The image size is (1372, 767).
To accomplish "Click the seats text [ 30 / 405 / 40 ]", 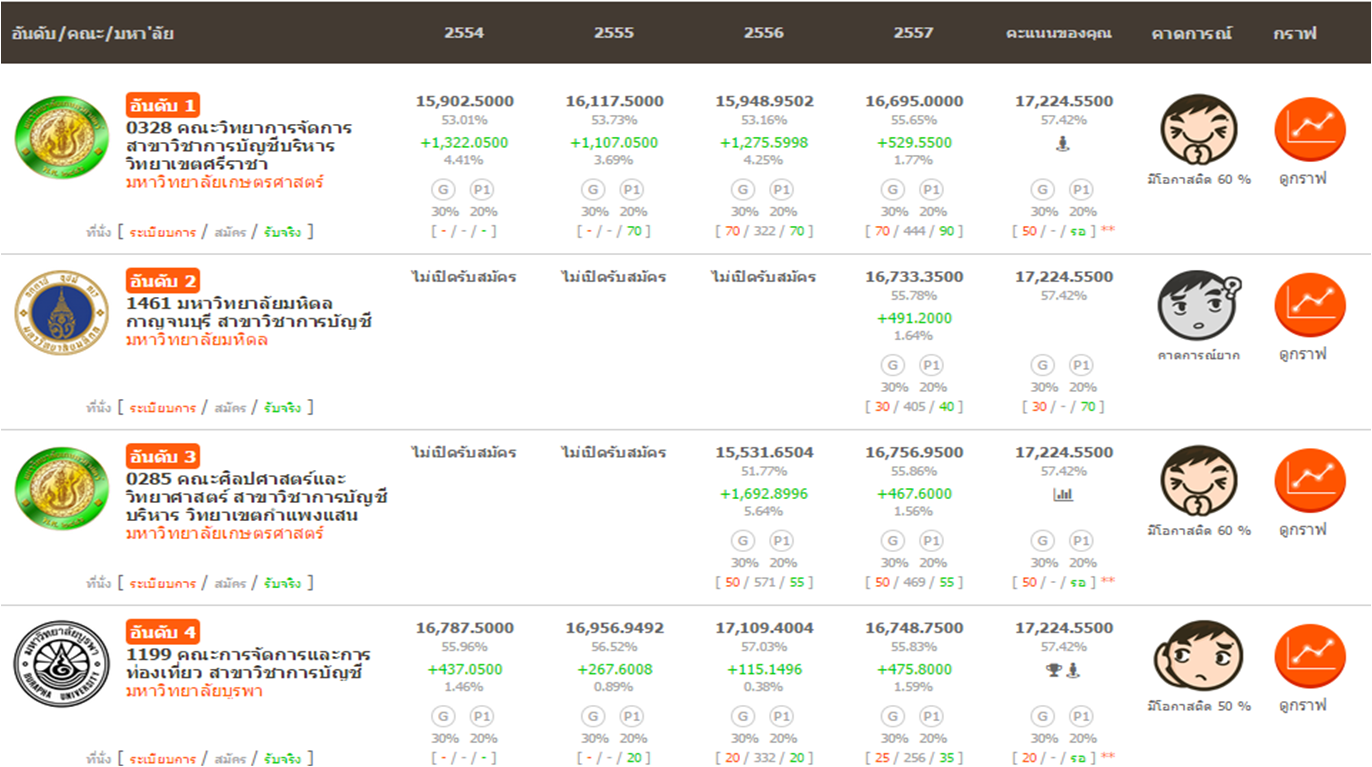I will point(914,408).
